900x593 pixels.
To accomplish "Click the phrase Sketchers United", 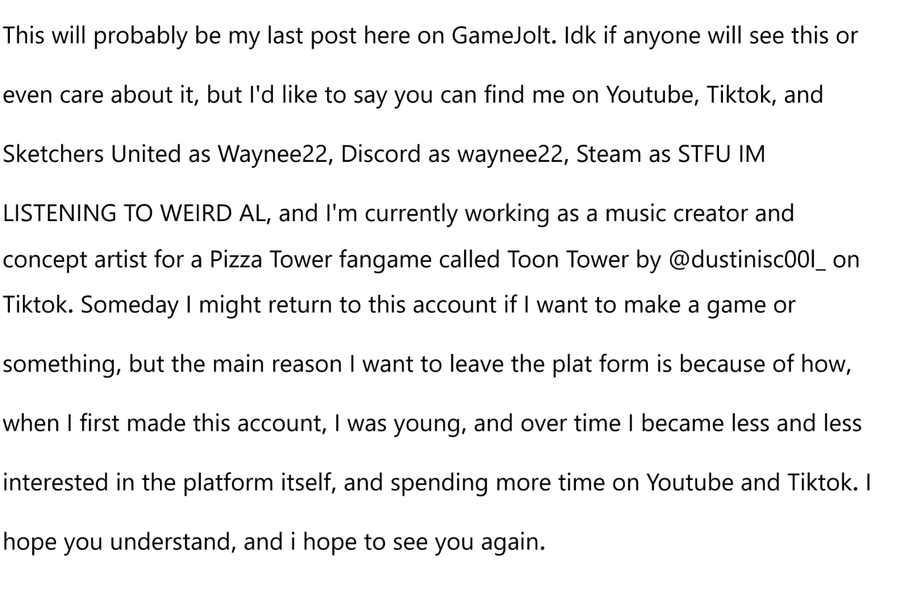I will (92, 154).
